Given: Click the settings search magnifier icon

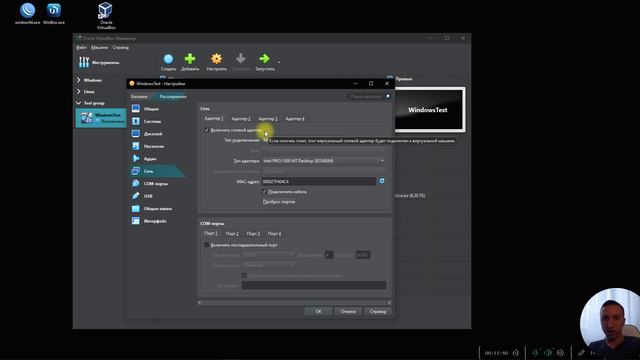Looking at the screenshot, I should 387,96.
